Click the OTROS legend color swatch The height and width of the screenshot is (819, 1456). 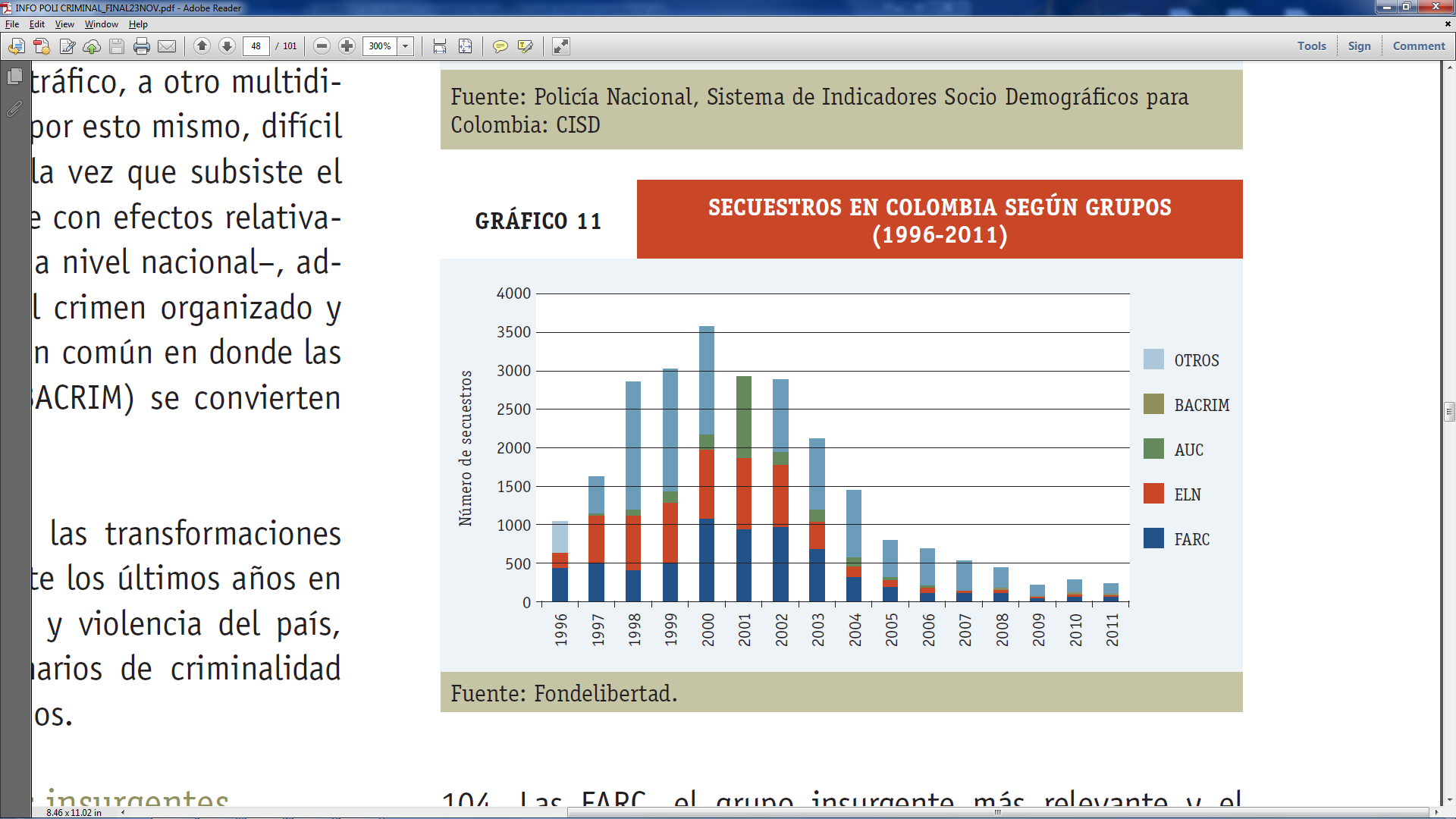[1153, 359]
